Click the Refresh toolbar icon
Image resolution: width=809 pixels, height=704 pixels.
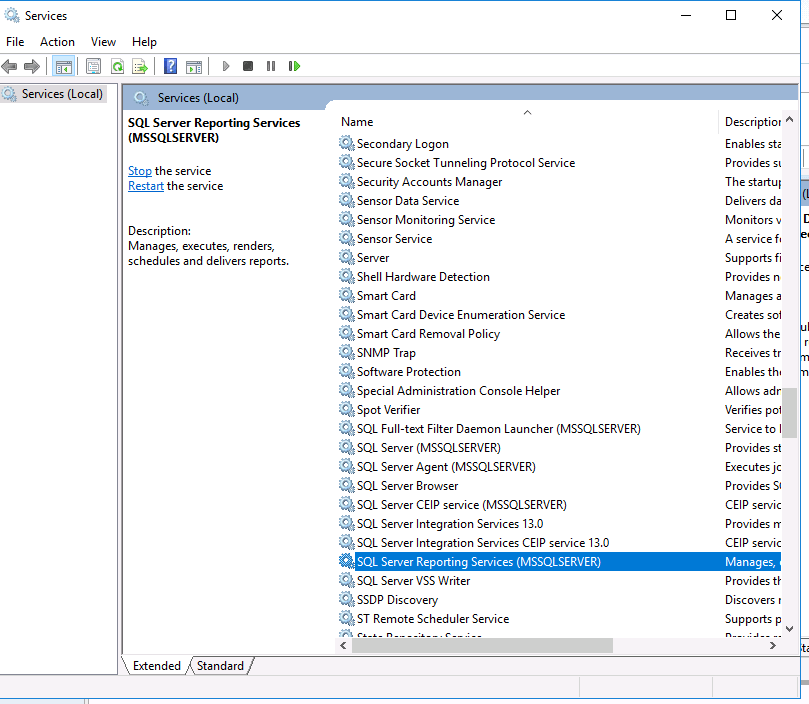pyautogui.click(x=117, y=67)
